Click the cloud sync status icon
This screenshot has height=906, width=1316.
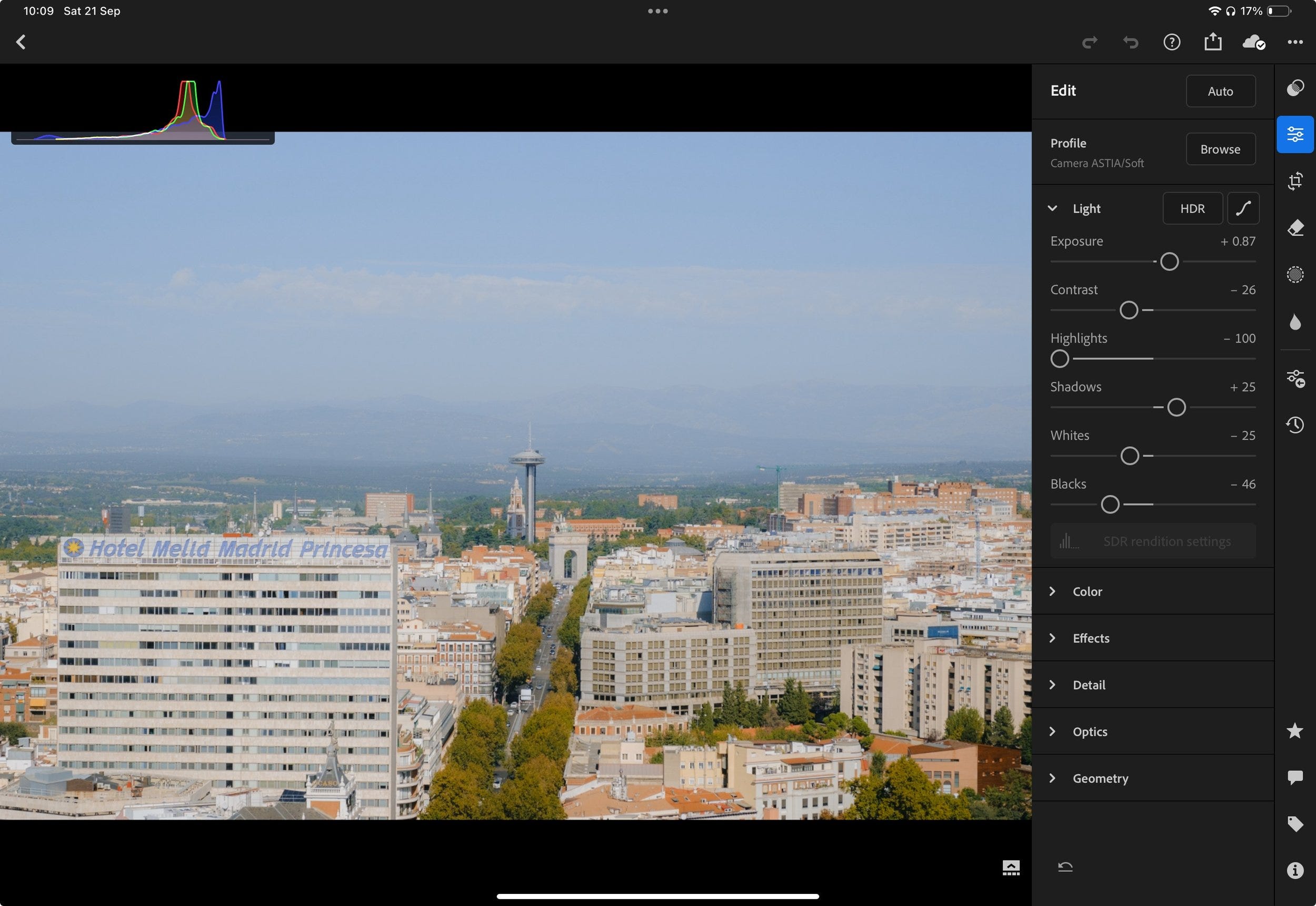(1253, 42)
